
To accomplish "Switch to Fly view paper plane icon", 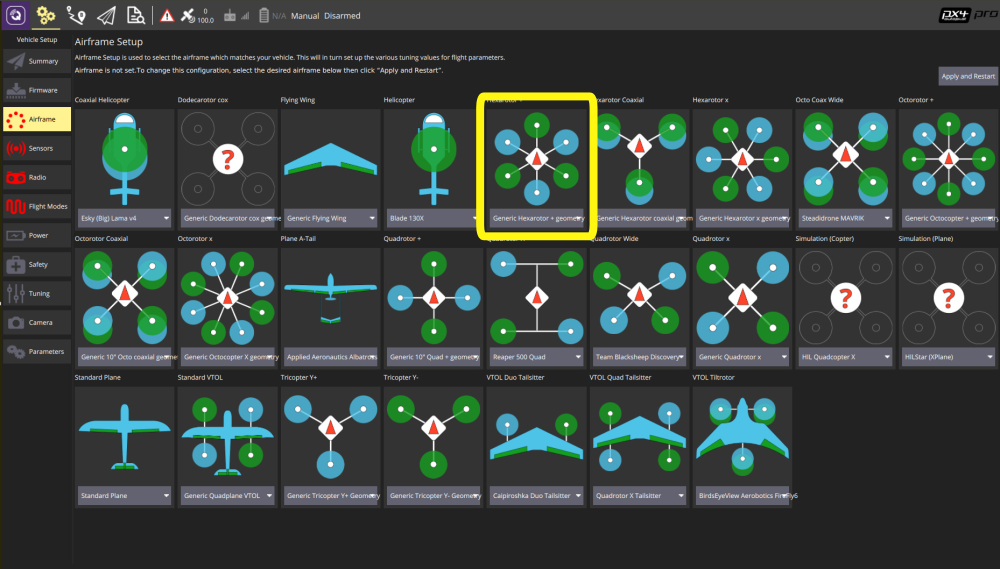I will pyautogui.click(x=106, y=15).
